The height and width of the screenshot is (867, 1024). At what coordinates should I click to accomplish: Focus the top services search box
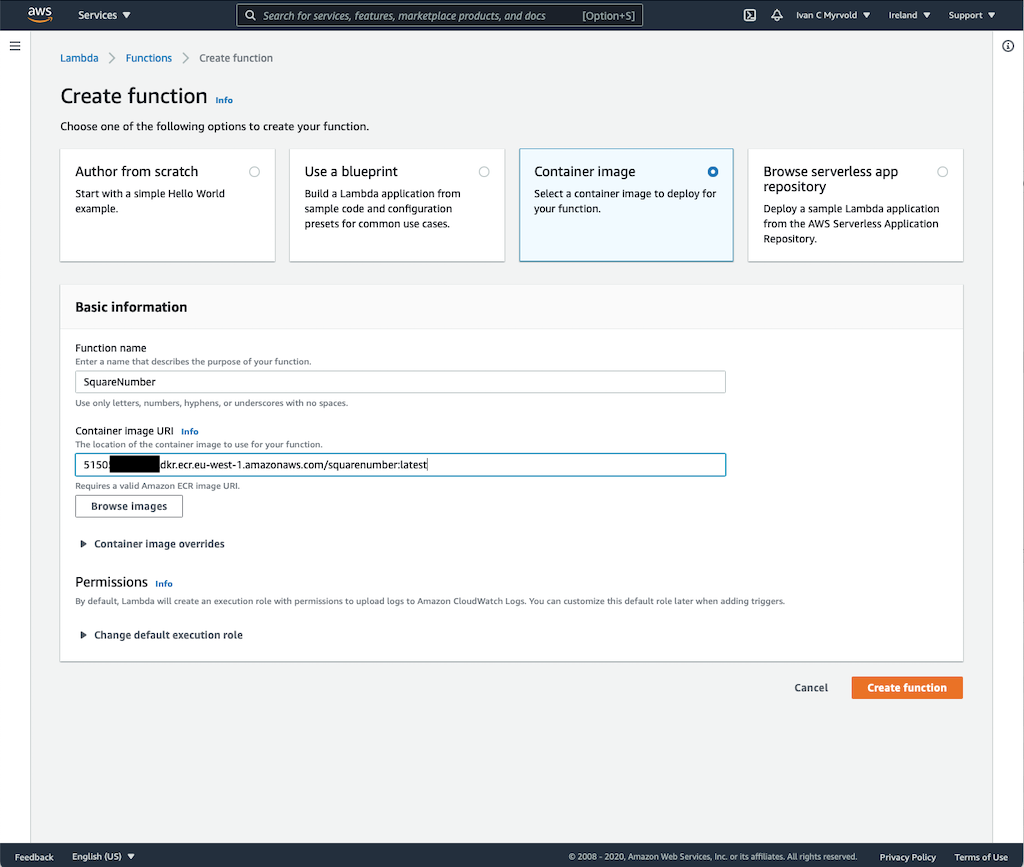[440, 15]
